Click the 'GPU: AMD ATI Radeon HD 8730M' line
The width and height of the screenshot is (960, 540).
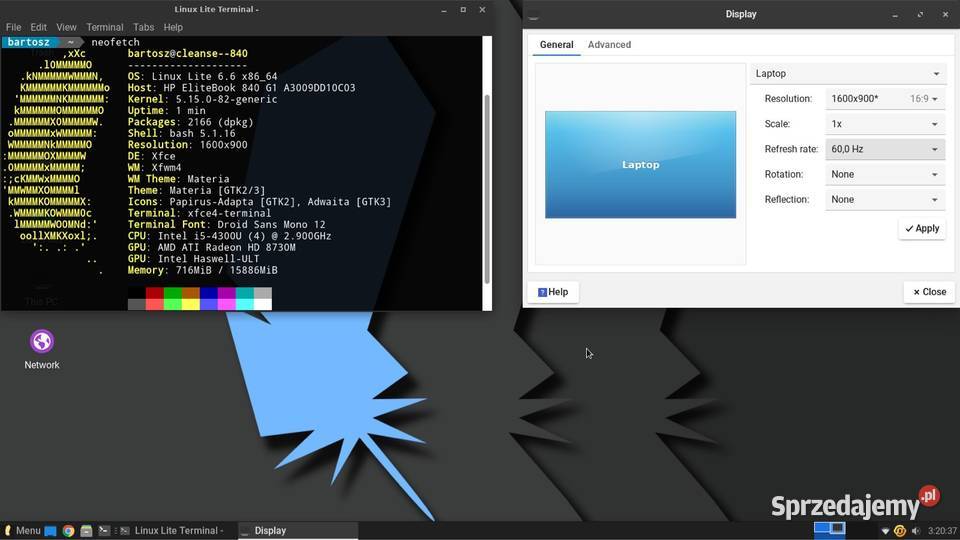(212, 247)
